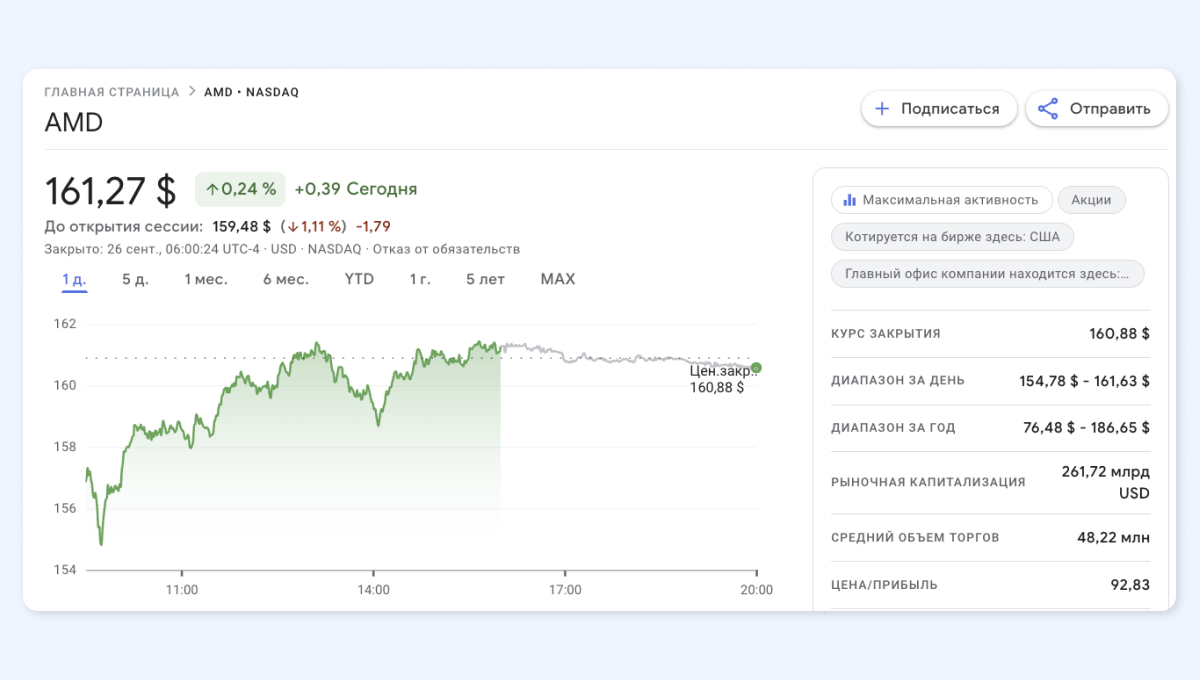Click the РЫНОЧНАЯ КАПИТАЛИЗАЦИЯ row label

tap(928, 482)
